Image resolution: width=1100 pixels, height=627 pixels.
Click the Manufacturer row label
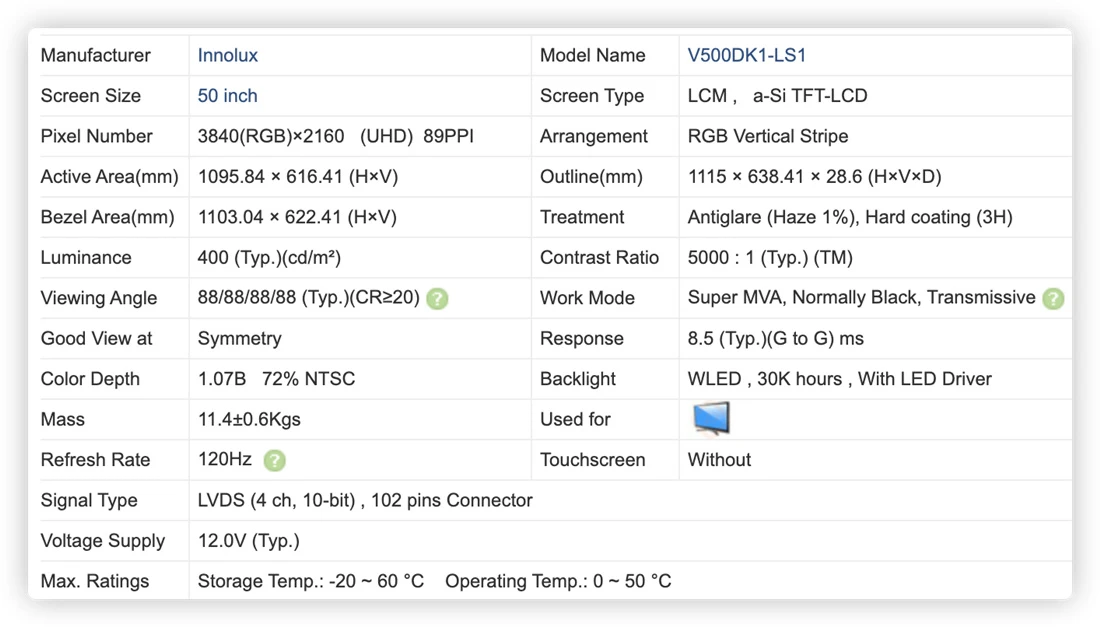point(95,55)
